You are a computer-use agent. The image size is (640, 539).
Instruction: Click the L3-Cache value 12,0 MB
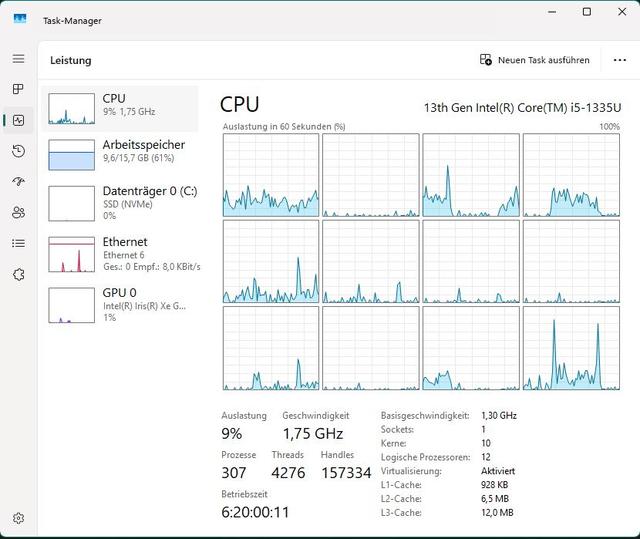tap(497, 512)
